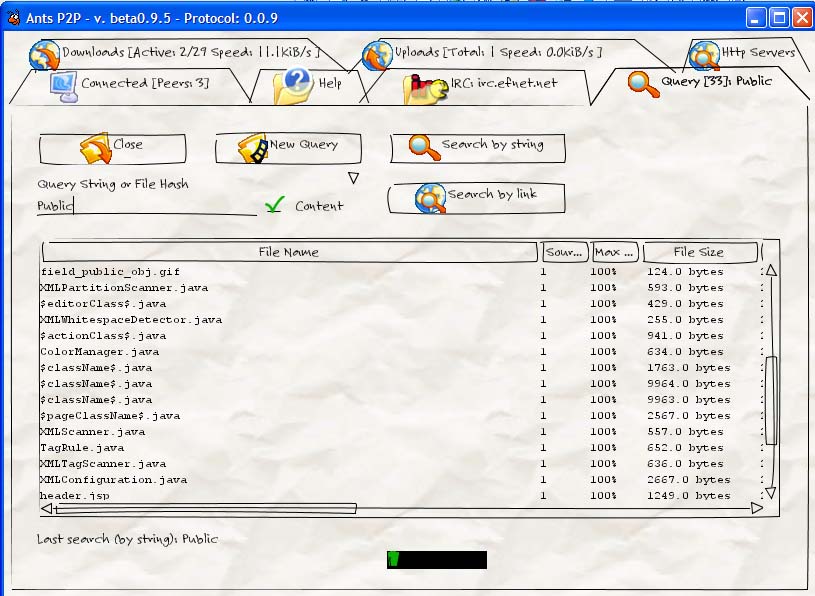This screenshot has height=596, width=815.
Task: Click the Downloads tab globe icon
Action: (x=44, y=55)
